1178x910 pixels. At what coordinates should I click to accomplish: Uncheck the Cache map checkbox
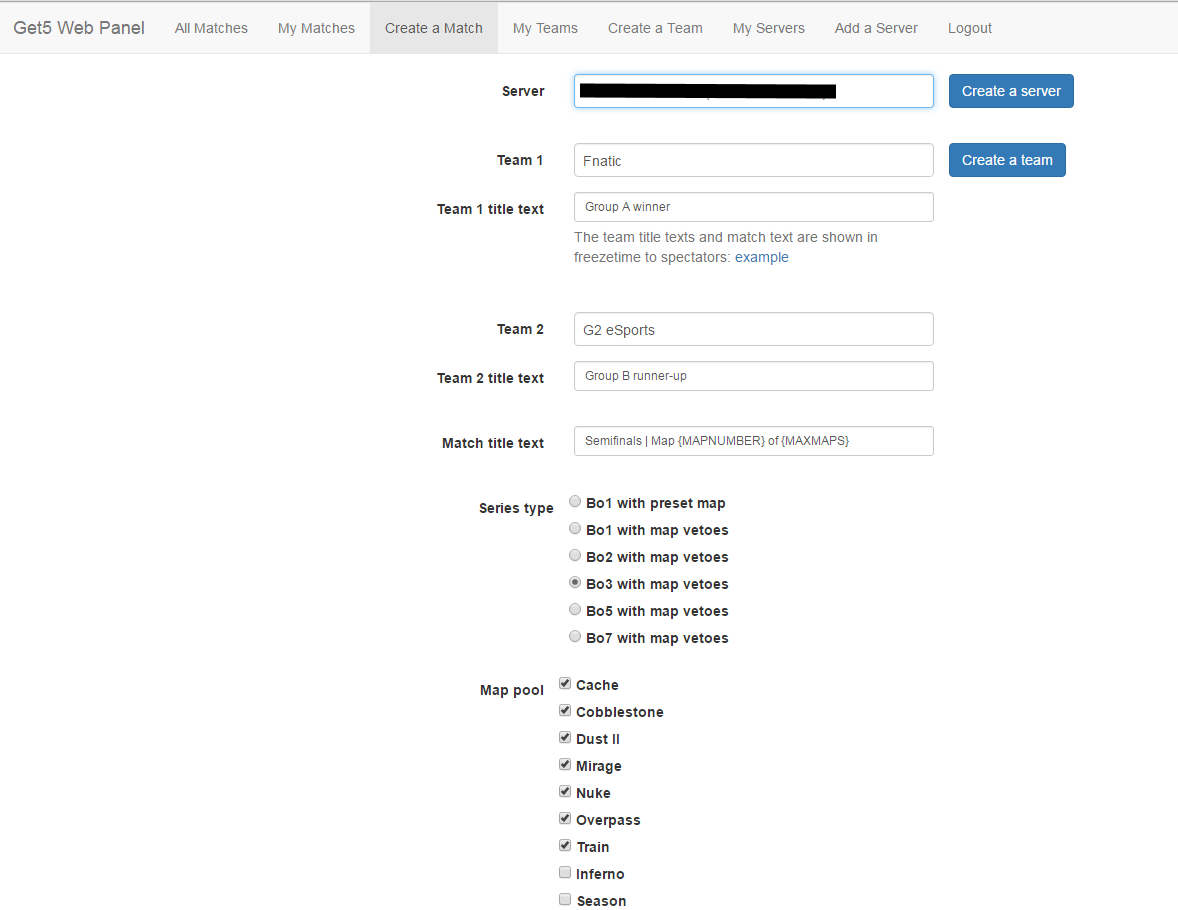[x=565, y=684]
